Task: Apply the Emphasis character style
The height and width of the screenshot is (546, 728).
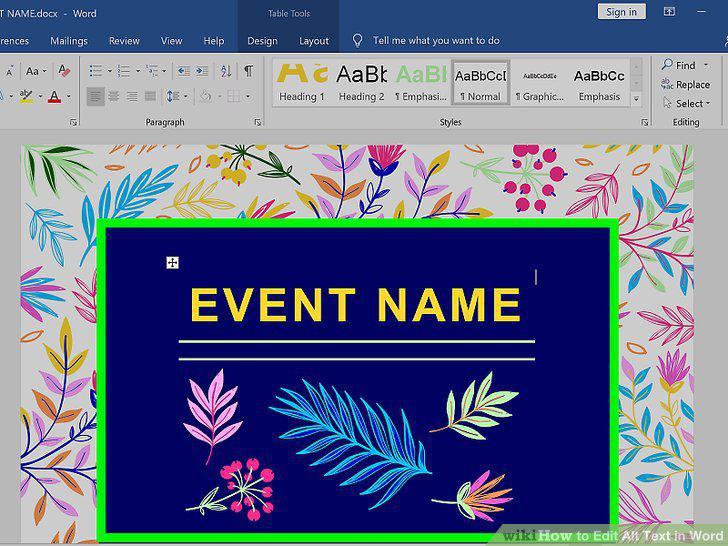Action: pos(599,83)
